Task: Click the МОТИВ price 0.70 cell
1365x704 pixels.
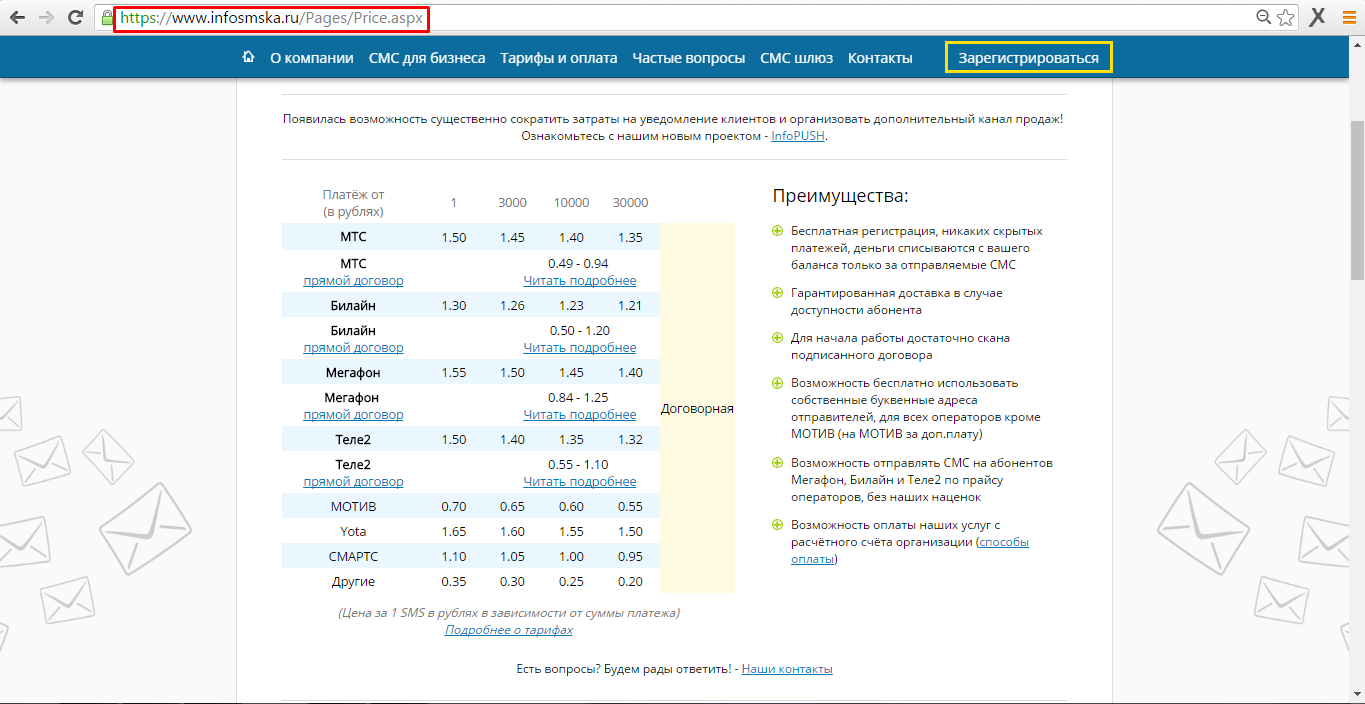Action: click(453, 506)
